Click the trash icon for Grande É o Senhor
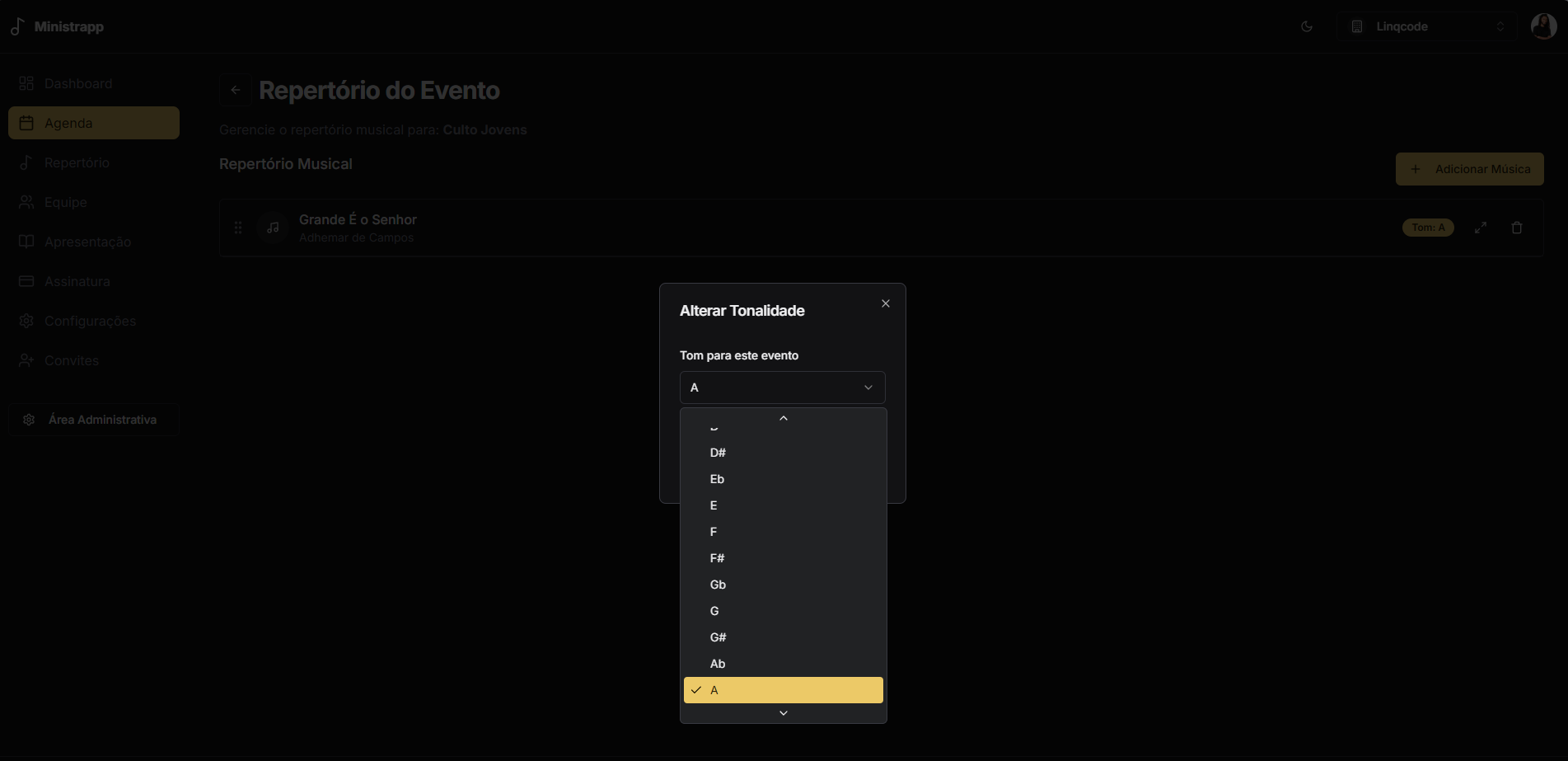 1516,228
